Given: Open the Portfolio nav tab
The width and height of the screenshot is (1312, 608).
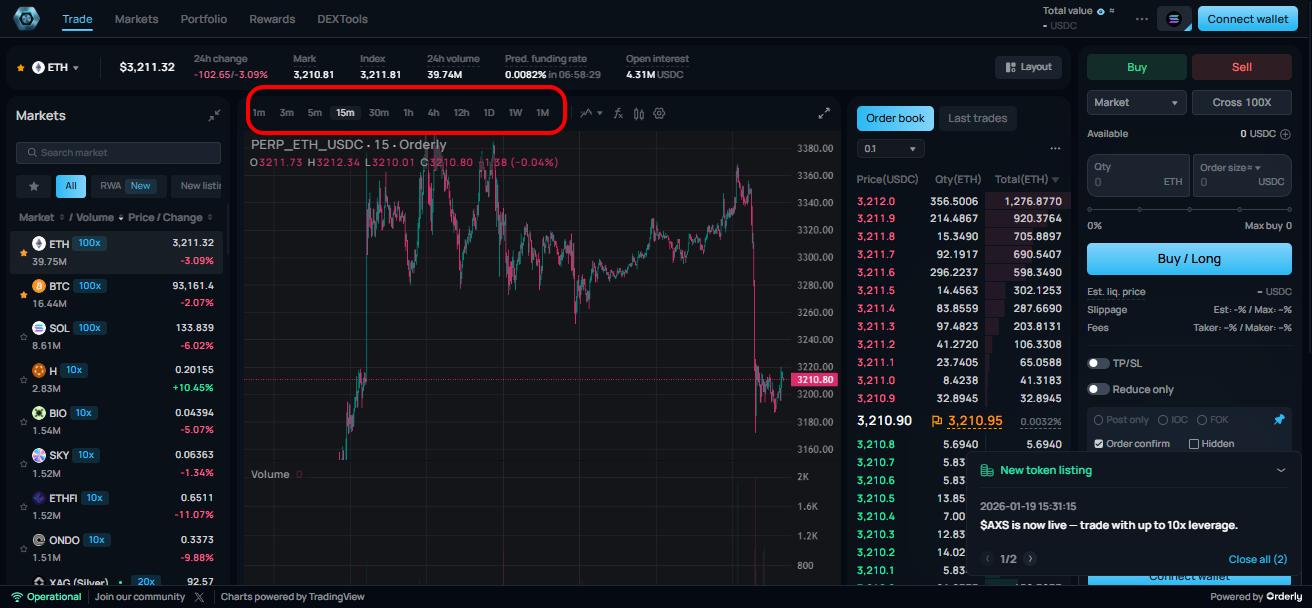Looking at the screenshot, I should pos(204,19).
